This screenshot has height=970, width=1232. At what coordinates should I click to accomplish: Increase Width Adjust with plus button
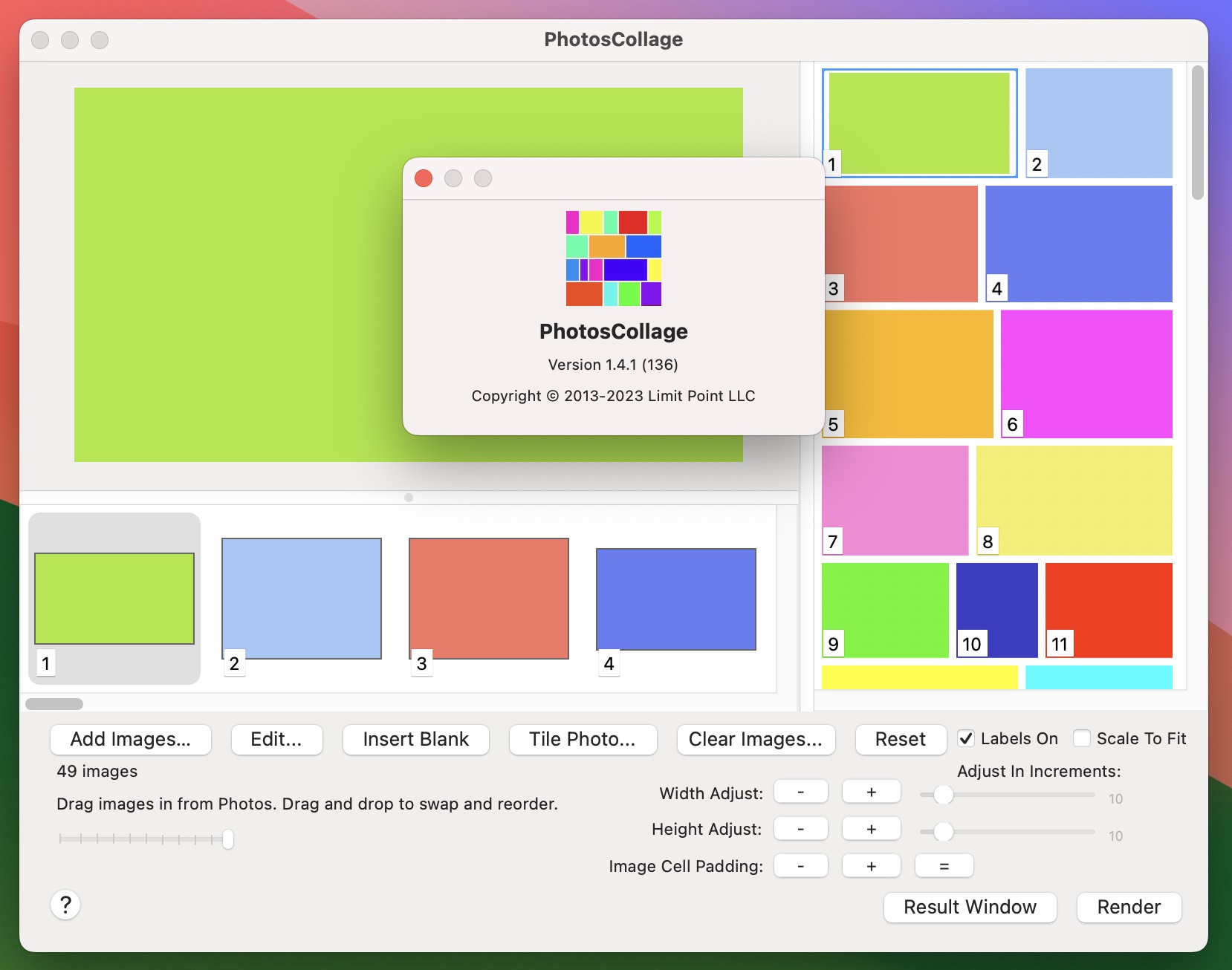tap(872, 792)
